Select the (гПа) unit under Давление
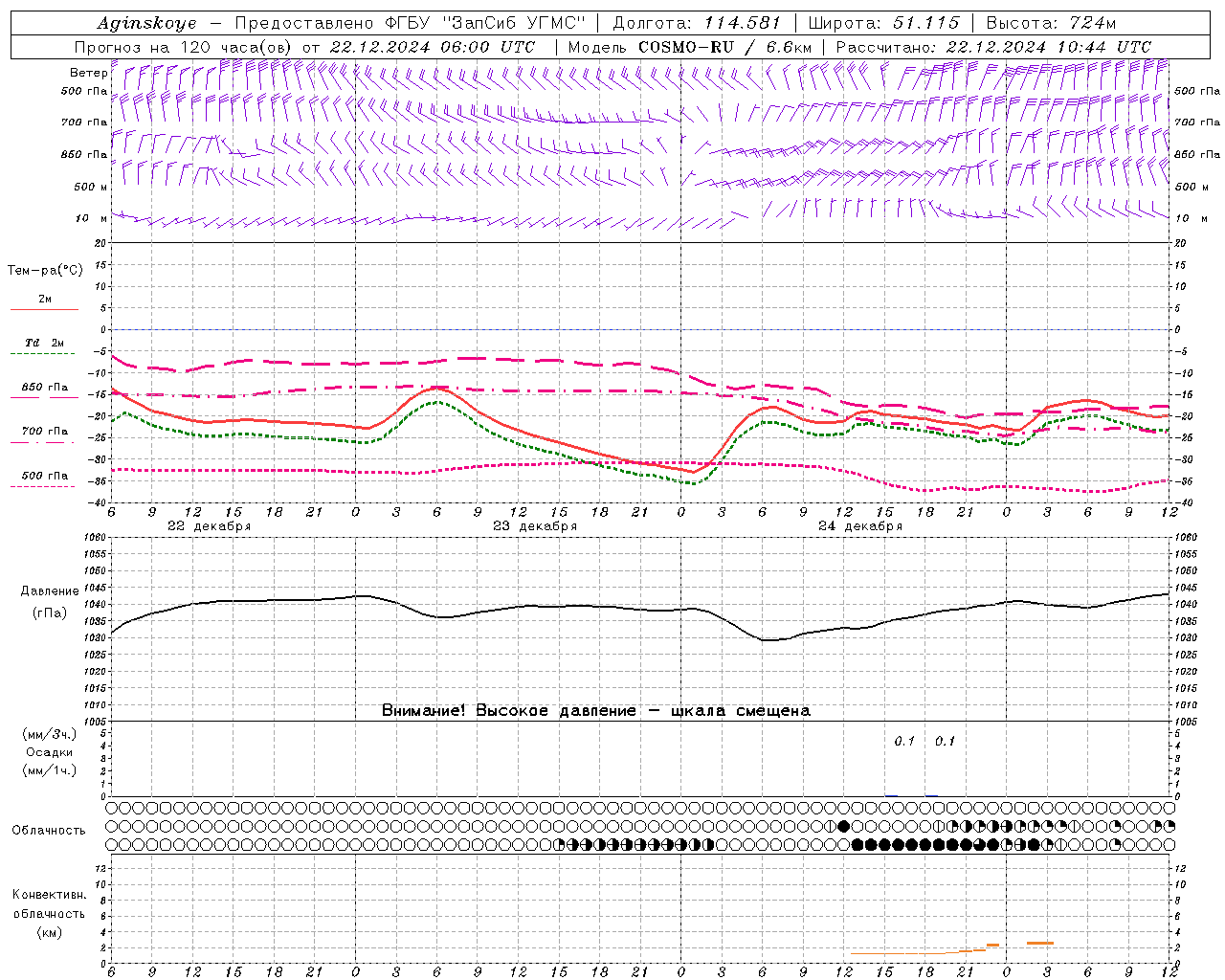This screenshot has width=1225, height=980. (x=49, y=612)
